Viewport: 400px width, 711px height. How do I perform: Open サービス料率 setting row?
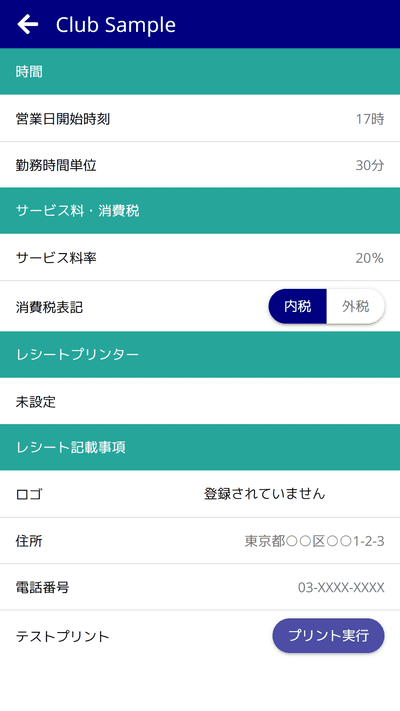tap(200, 258)
